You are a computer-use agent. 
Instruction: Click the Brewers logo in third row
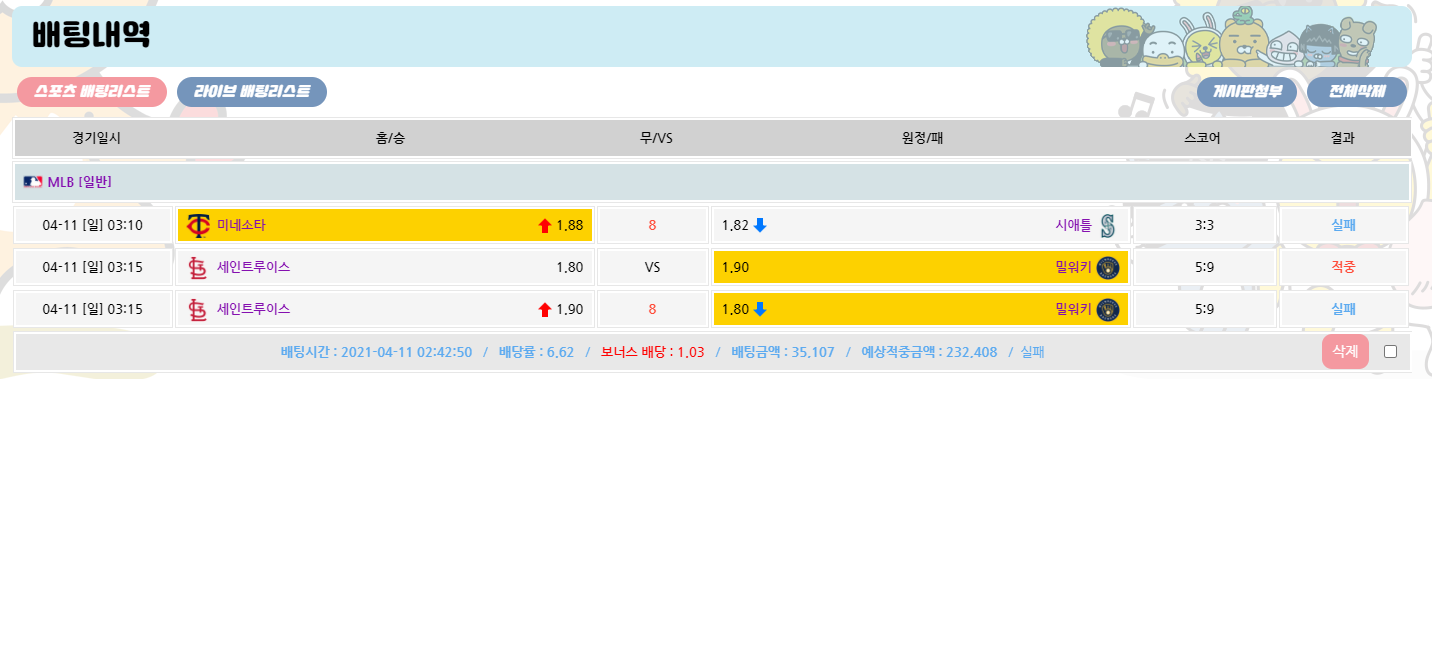click(x=1107, y=309)
